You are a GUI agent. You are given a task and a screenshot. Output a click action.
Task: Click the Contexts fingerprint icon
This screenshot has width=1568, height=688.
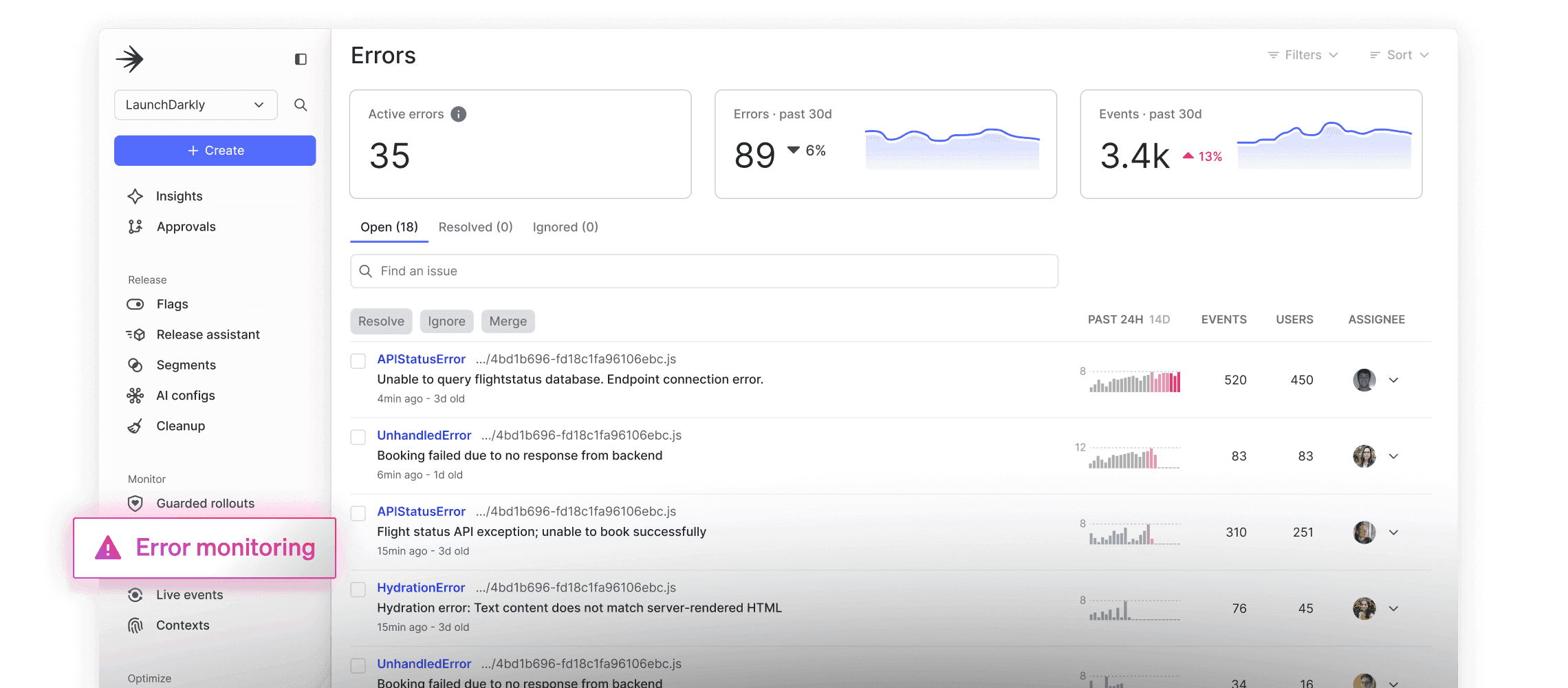[x=135, y=625]
